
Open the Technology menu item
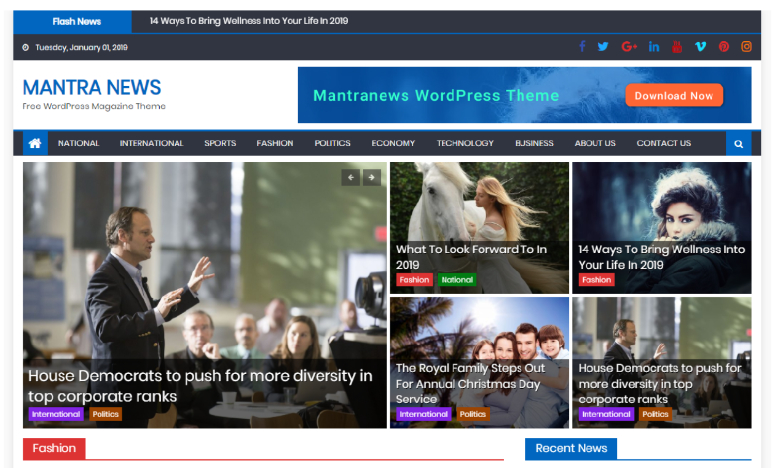(465, 143)
